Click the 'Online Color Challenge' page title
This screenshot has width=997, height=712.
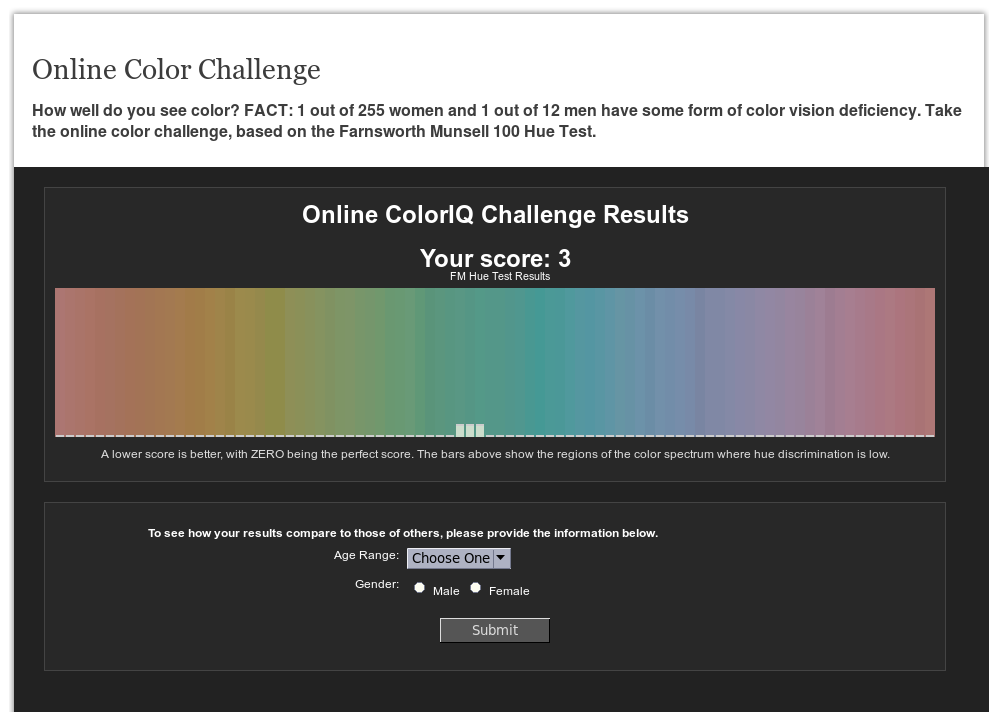point(176,70)
